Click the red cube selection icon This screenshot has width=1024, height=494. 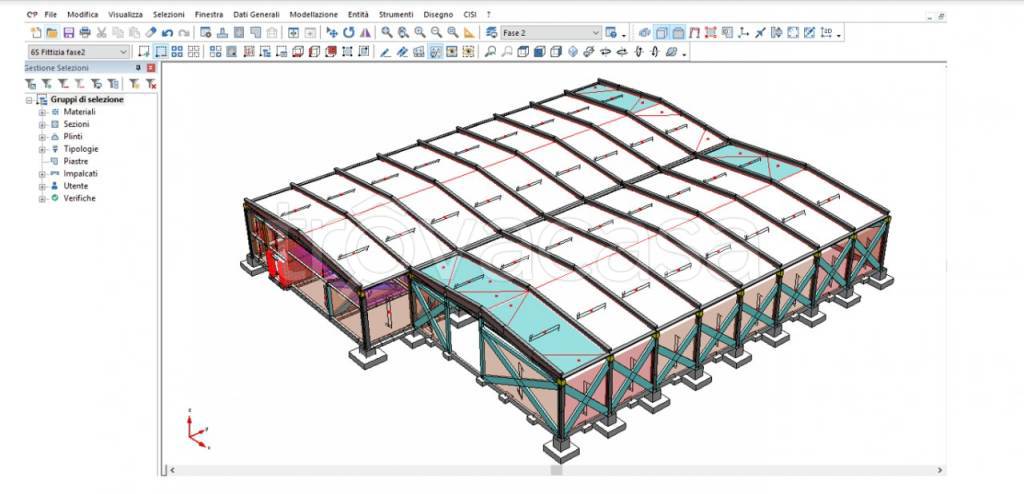pyautogui.click(x=330, y=52)
